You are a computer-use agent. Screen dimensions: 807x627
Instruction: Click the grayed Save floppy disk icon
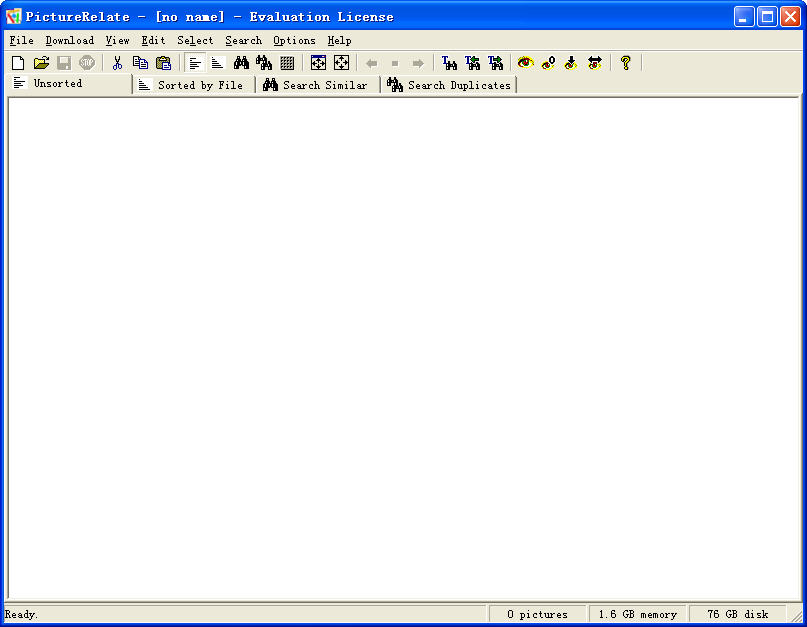coord(64,63)
